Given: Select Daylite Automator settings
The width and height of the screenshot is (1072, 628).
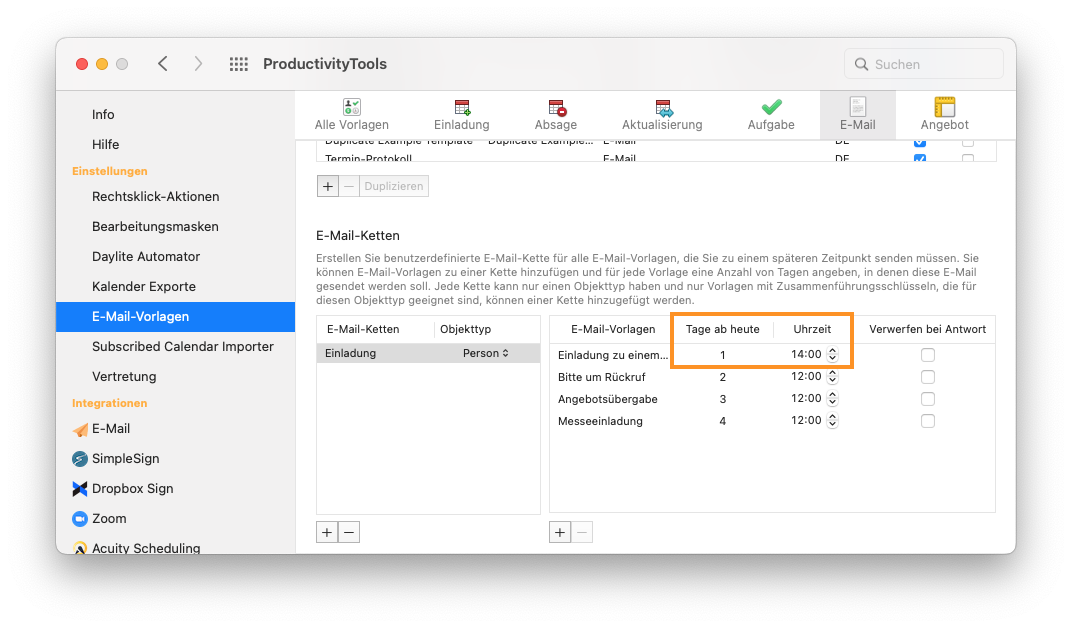Looking at the screenshot, I should (146, 257).
